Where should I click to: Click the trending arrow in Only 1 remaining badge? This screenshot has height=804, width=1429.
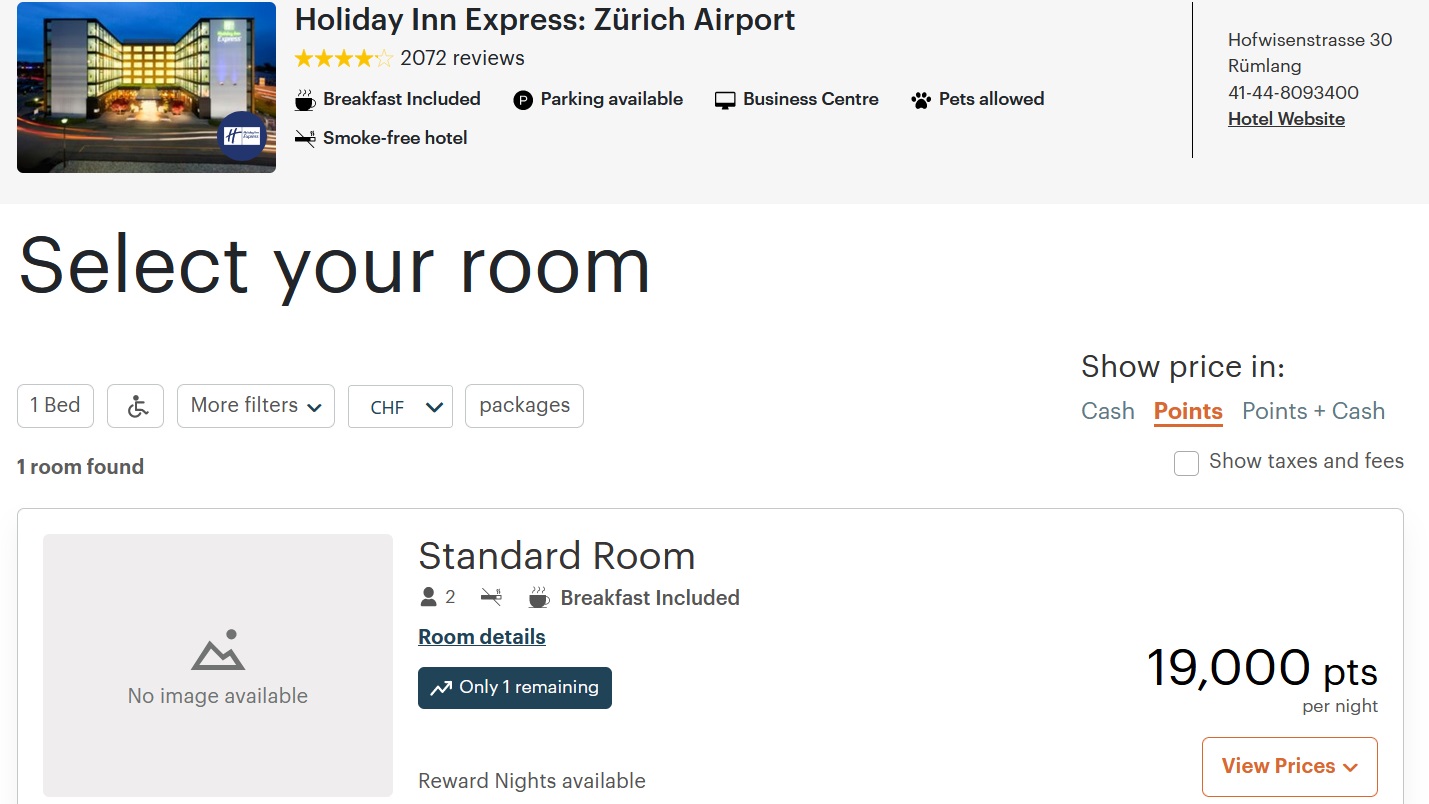point(441,688)
